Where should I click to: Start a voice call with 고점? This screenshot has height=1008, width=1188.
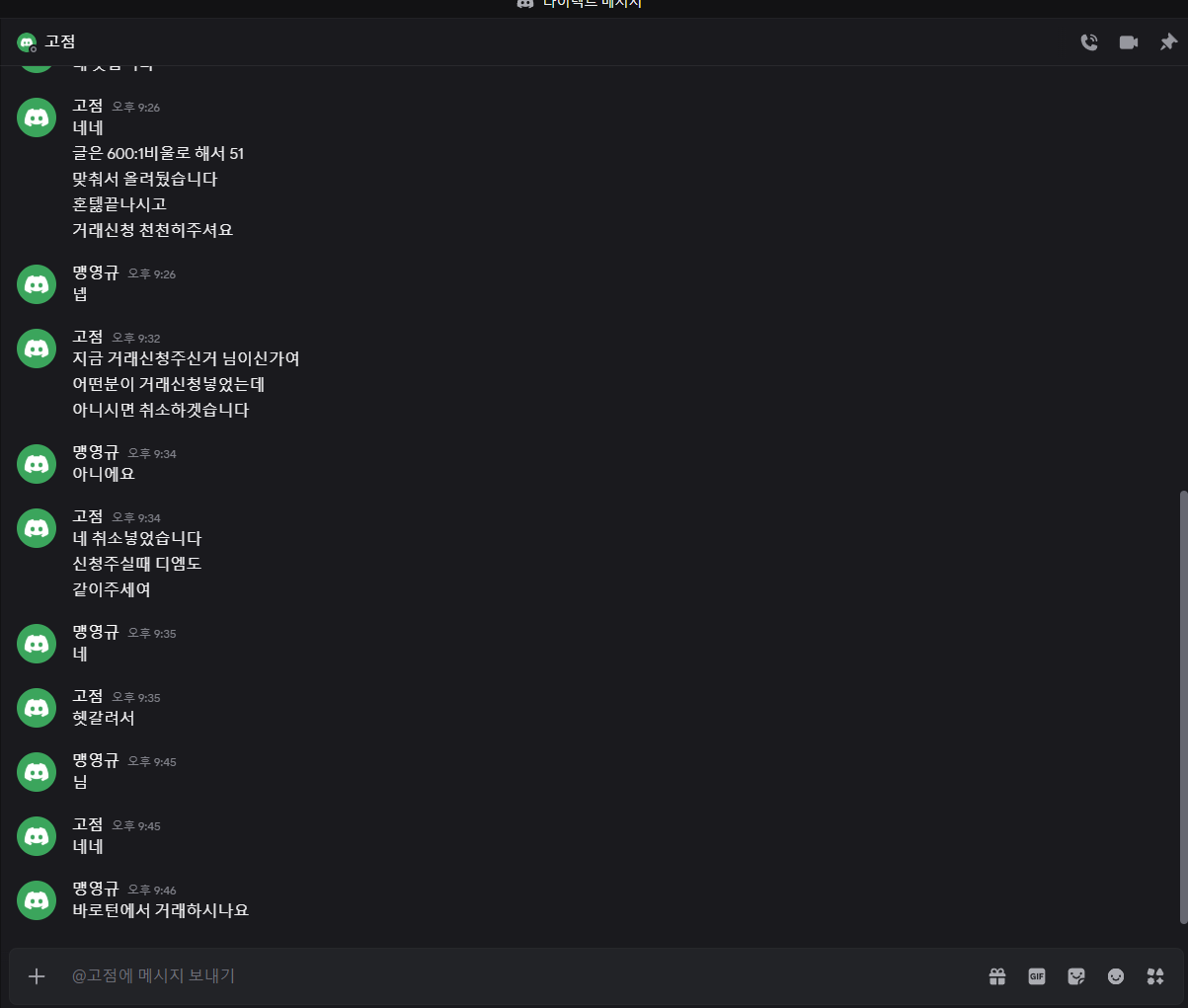pos(1089,42)
